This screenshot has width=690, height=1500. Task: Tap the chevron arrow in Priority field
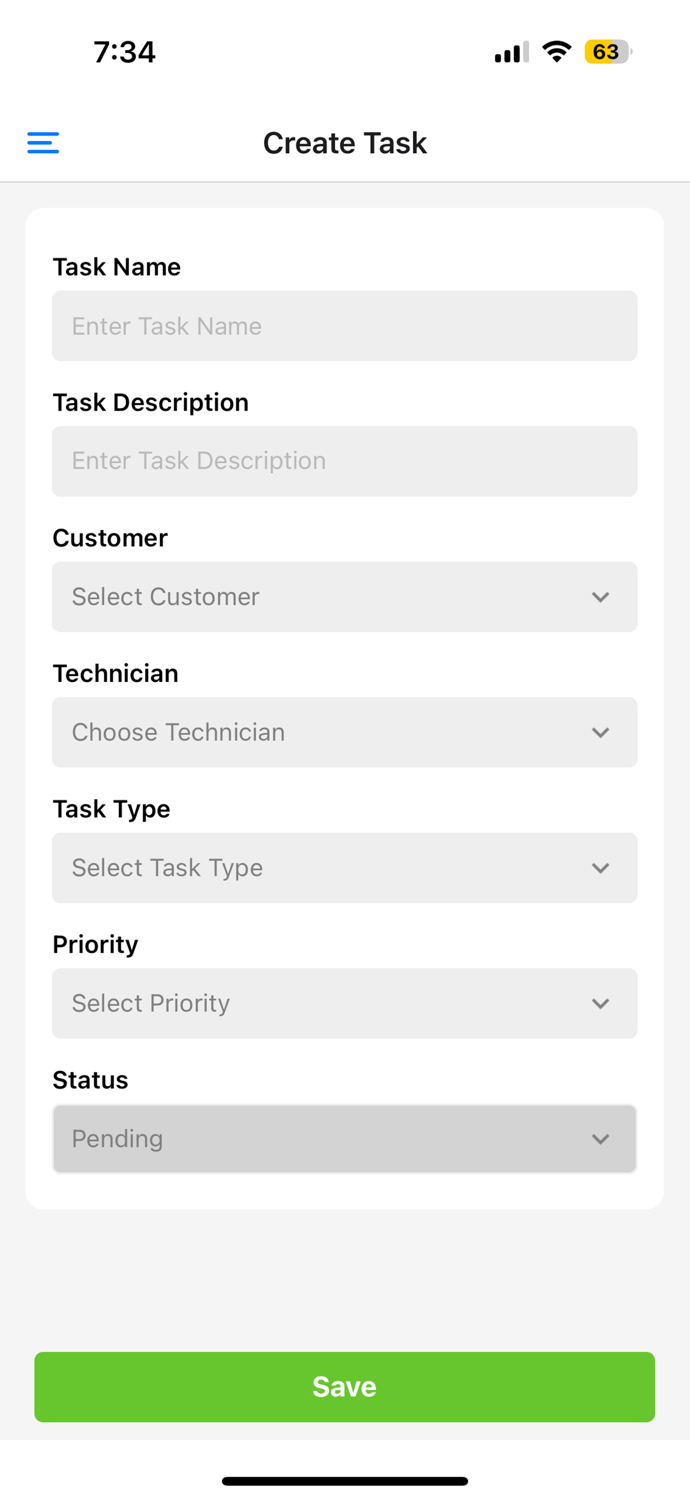pyautogui.click(x=600, y=1004)
